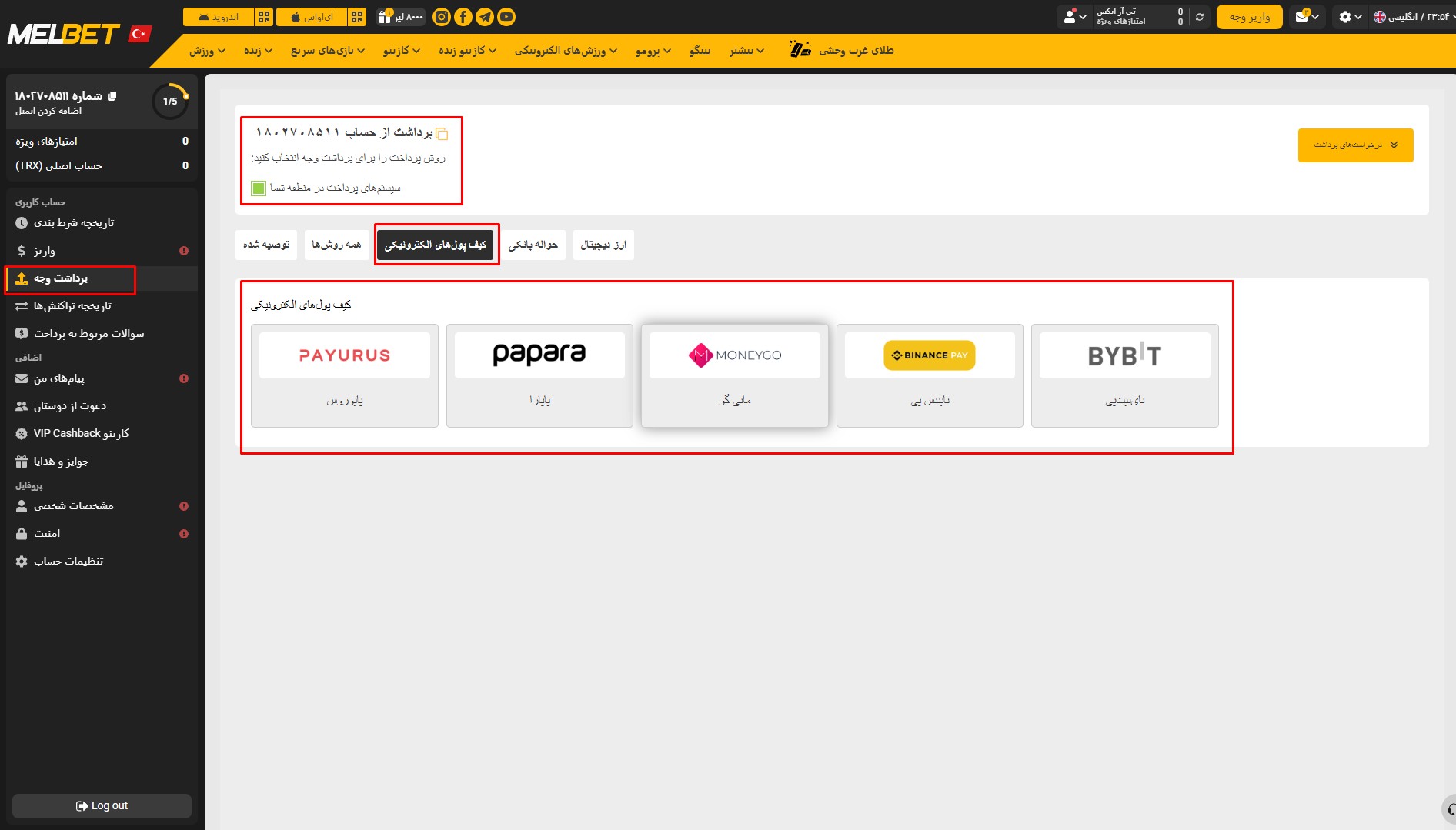The height and width of the screenshot is (830, 1456).
Task: Open the Android app QR code
Action: click(264, 17)
